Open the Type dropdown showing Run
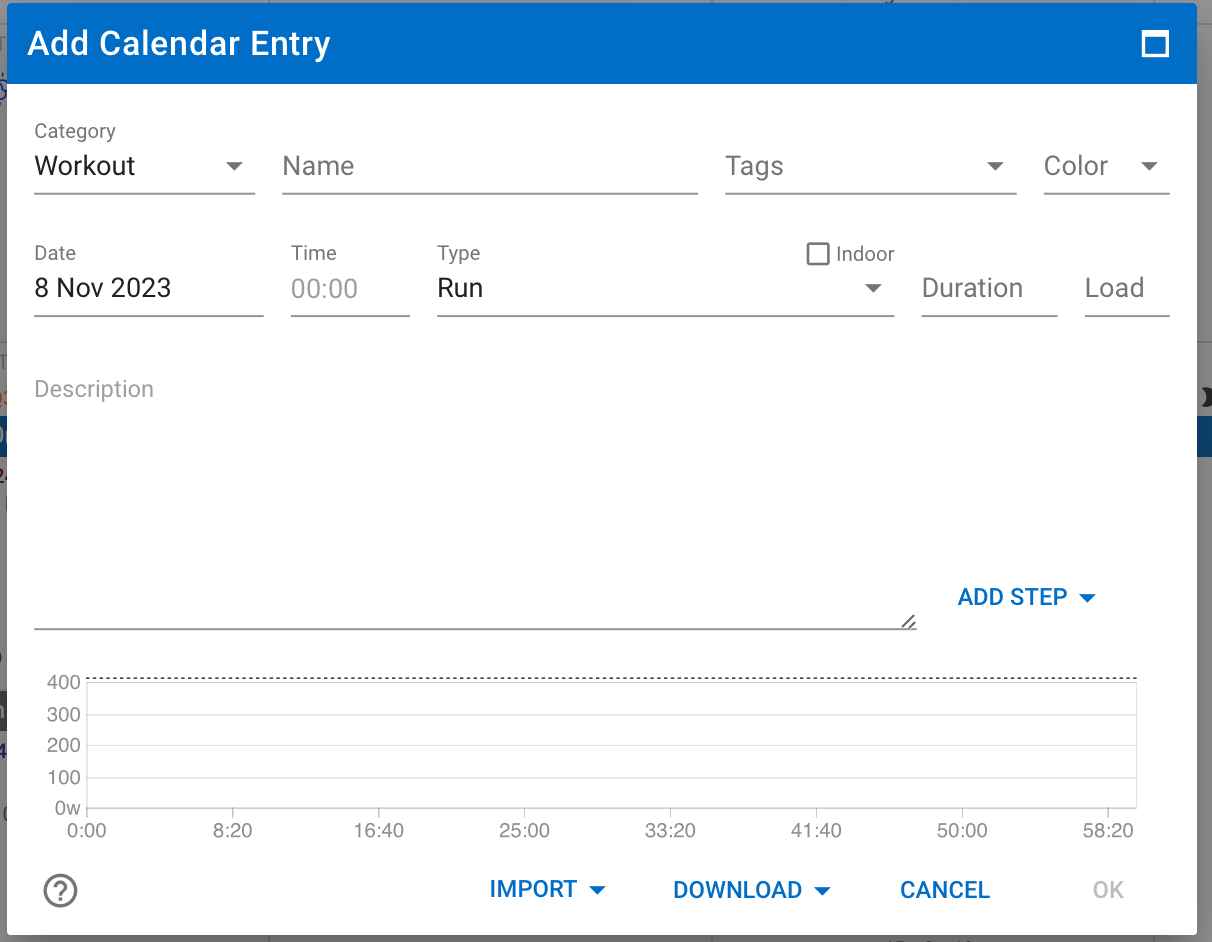This screenshot has height=942, width=1212. click(665, 289)
